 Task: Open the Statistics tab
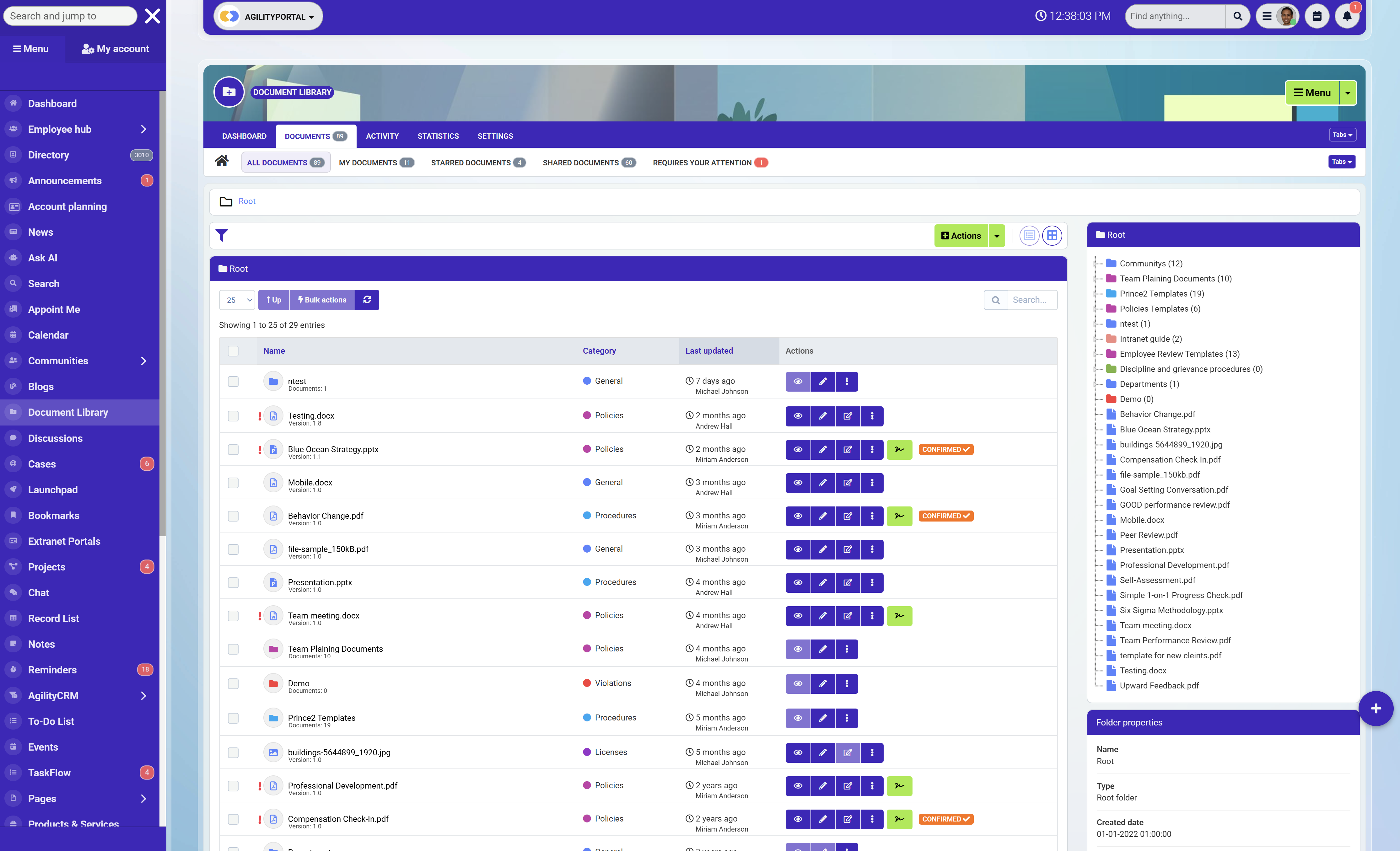438,136
